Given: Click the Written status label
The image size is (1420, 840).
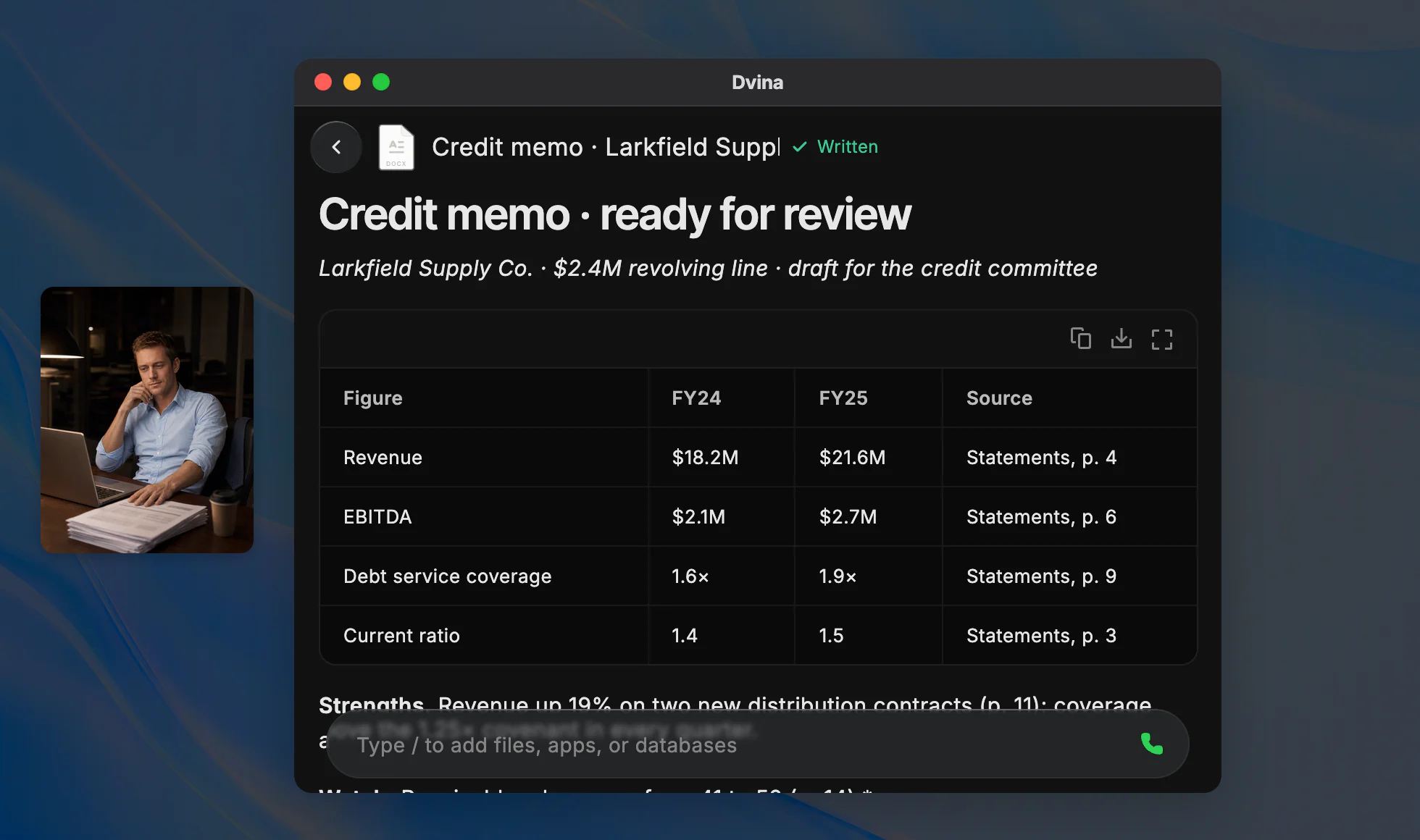Looking at the screenshot, I should coord(848,147).
